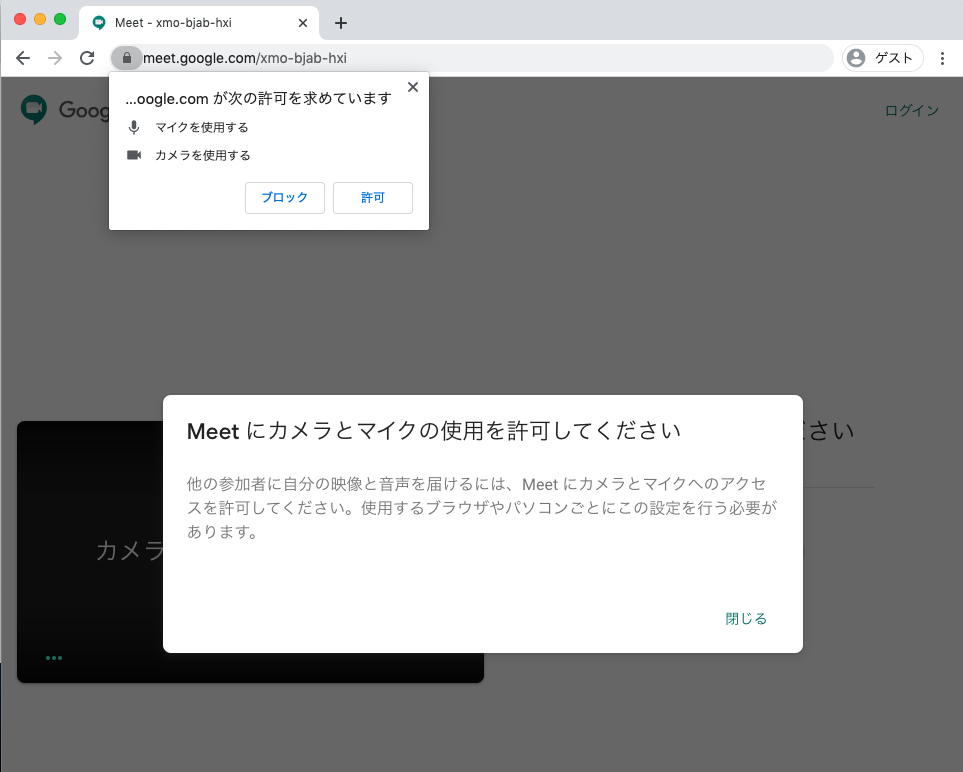963x772 pixels.
Task: Click the browser forward arrow
Action: [x=55, y=58]
